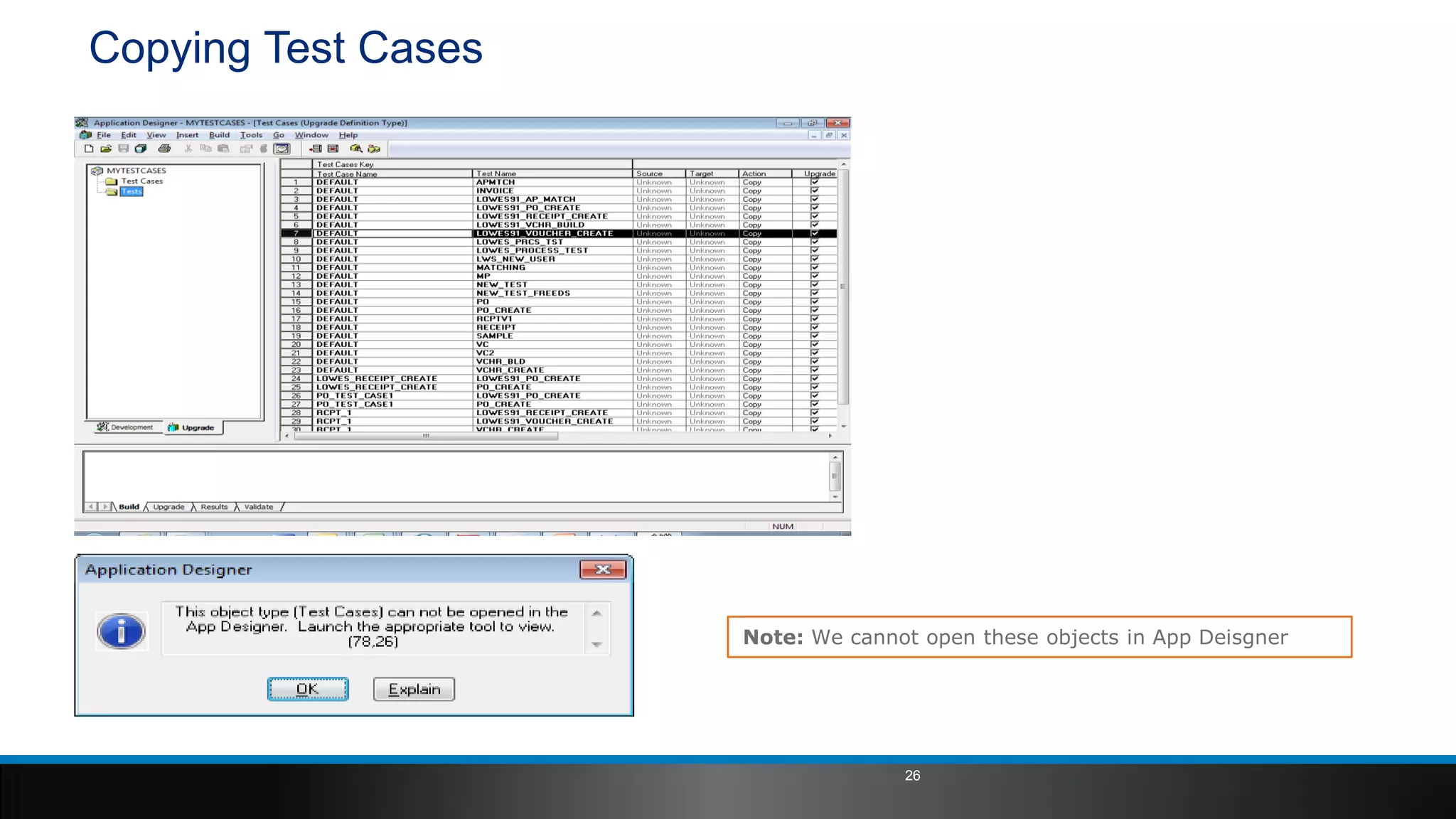Viewport: 1456px width, 819px height.
Task: Select the Tests tree folder
Action: pyautogui.click(x=132, y=191)
